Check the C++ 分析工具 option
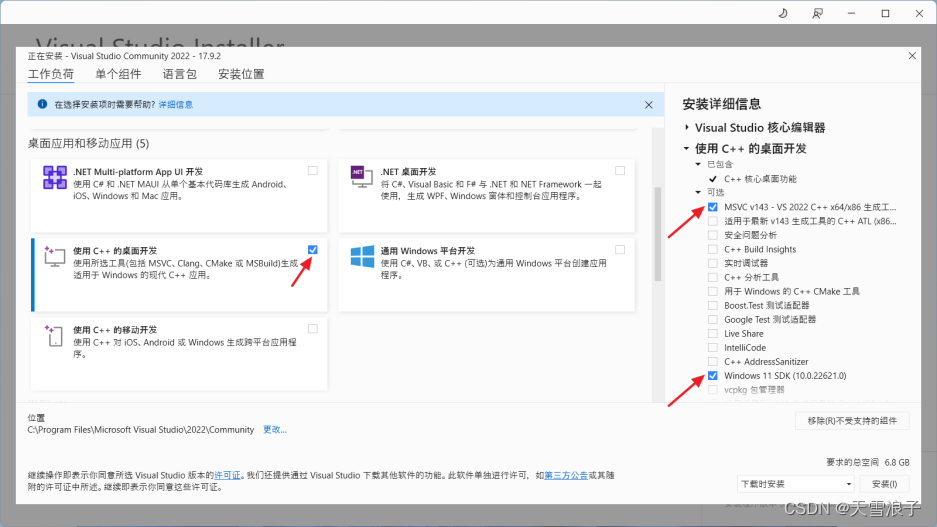The image size is (937, 527). (x=713, y=277)
